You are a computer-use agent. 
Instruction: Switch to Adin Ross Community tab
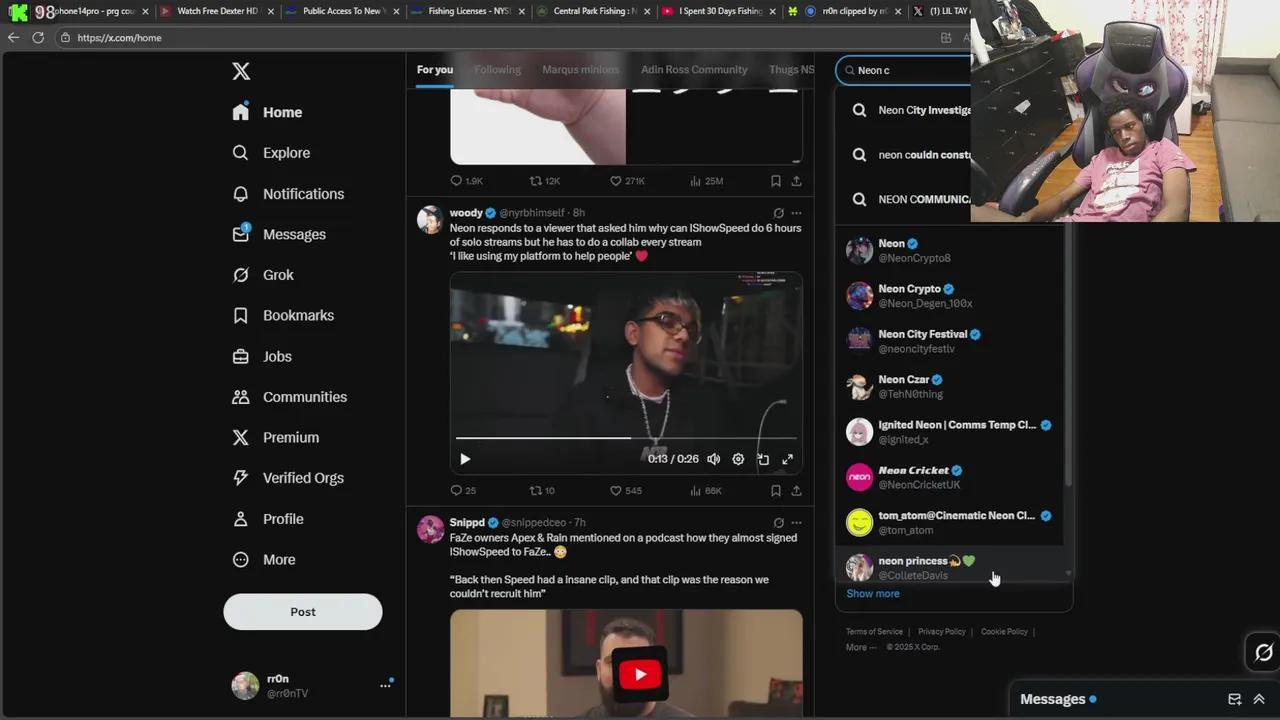coord(694,70)
